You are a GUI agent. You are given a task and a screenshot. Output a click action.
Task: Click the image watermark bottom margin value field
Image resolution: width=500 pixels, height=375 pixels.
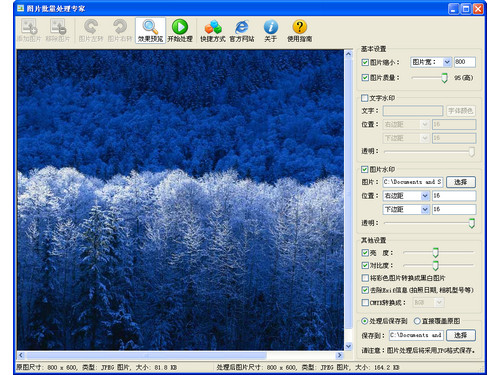click(454, 209)
